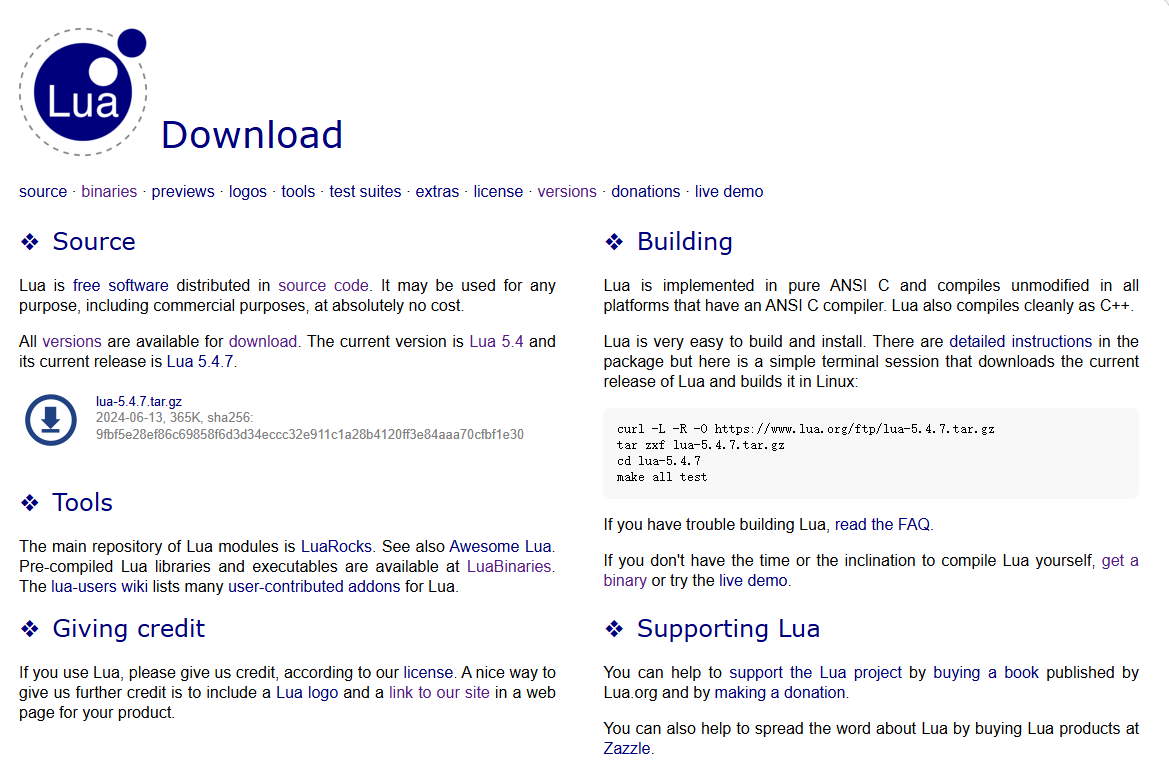
Task: Open the binaries navigation link
Action: coord(109,192)
